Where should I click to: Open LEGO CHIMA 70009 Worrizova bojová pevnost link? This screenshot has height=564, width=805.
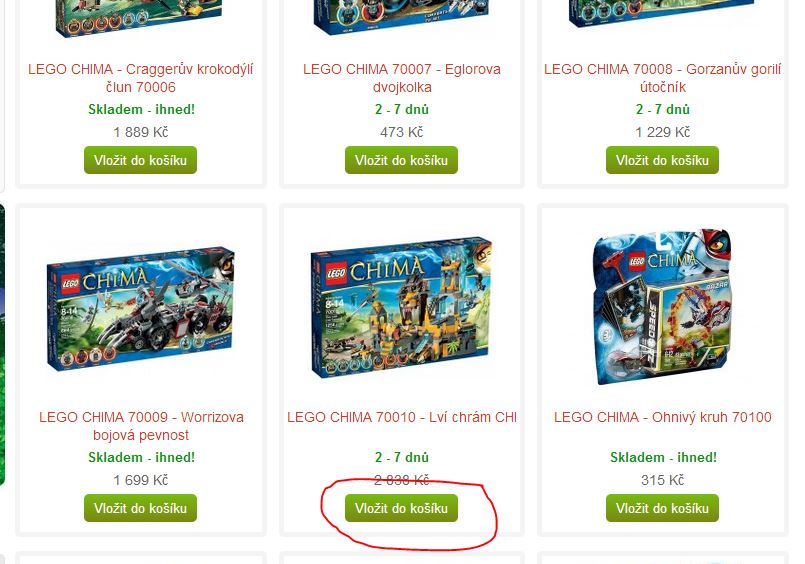[141, 426]
